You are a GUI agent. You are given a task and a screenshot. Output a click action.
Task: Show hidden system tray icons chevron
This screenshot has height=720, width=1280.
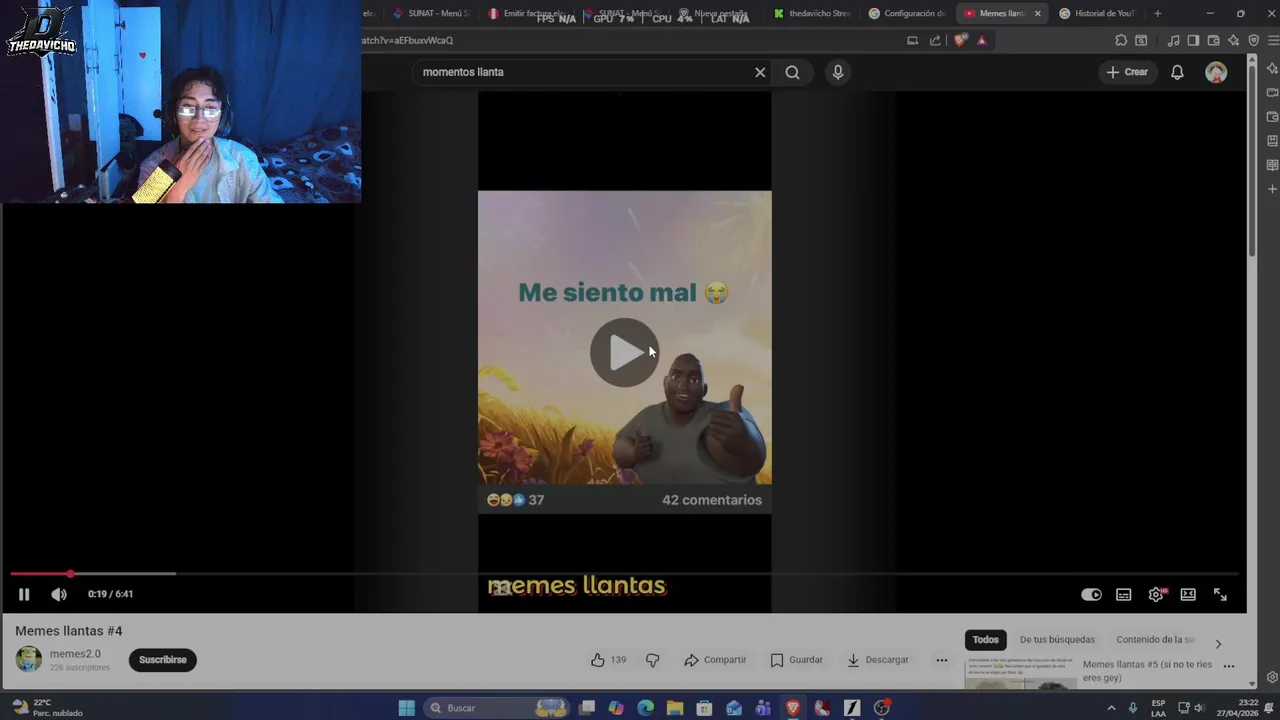(x=1111, y=708)
